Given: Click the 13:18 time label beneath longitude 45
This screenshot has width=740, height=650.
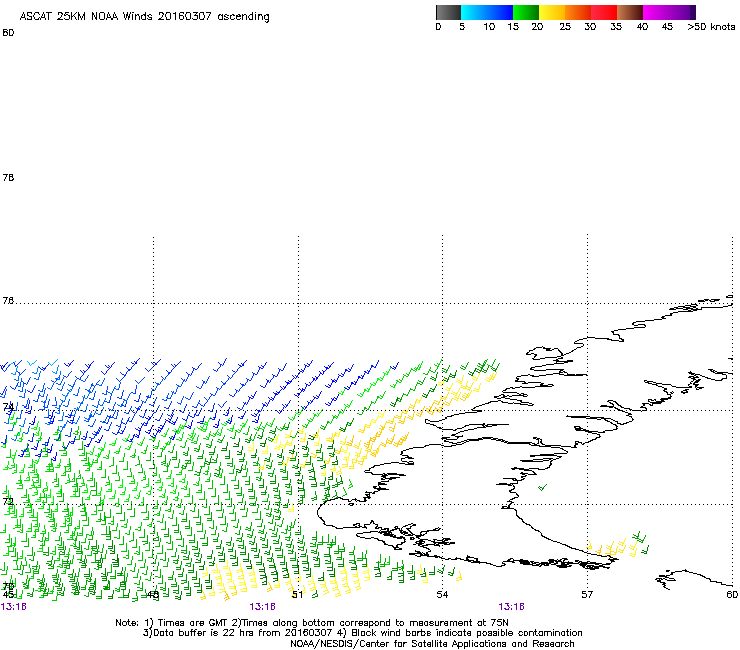Looking at the screenshot, I should (x=14, y=607).
